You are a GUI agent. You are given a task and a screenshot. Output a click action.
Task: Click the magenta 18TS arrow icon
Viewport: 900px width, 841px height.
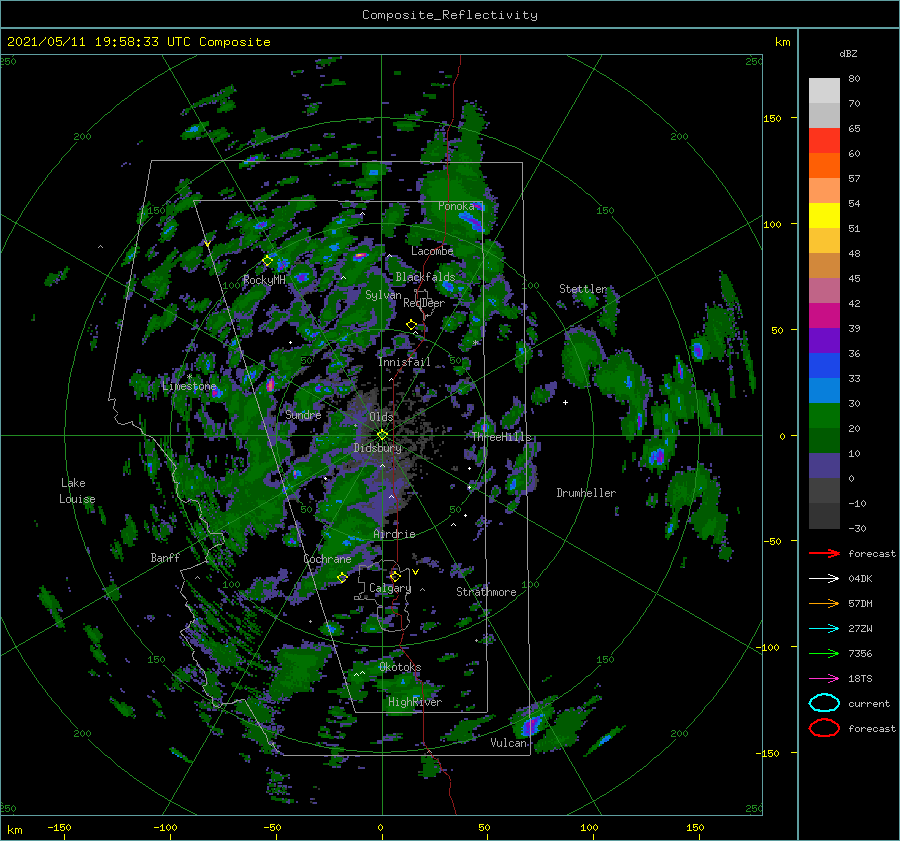[824, 679]
